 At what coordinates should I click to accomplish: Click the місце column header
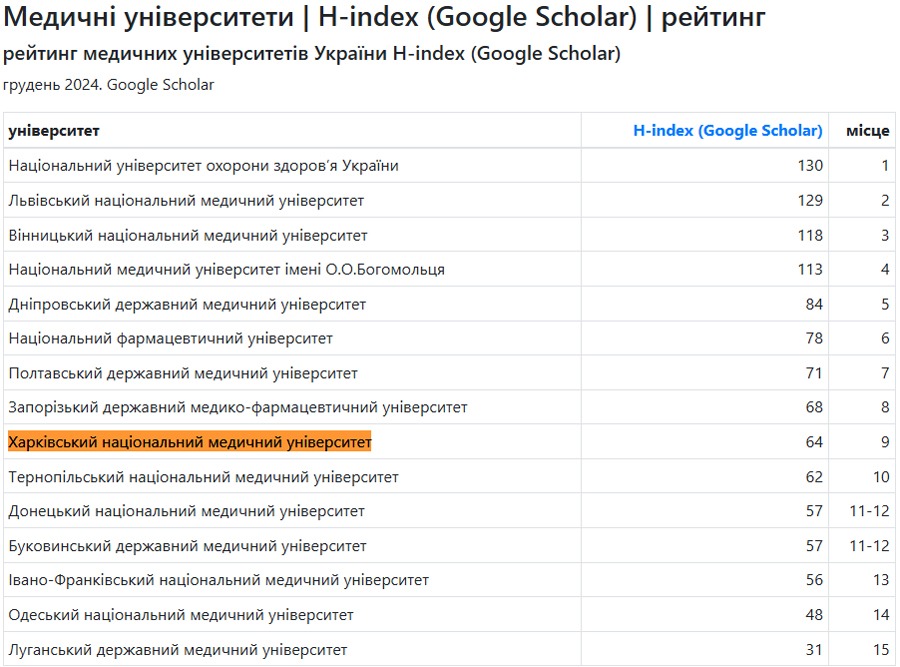point(866,131)
